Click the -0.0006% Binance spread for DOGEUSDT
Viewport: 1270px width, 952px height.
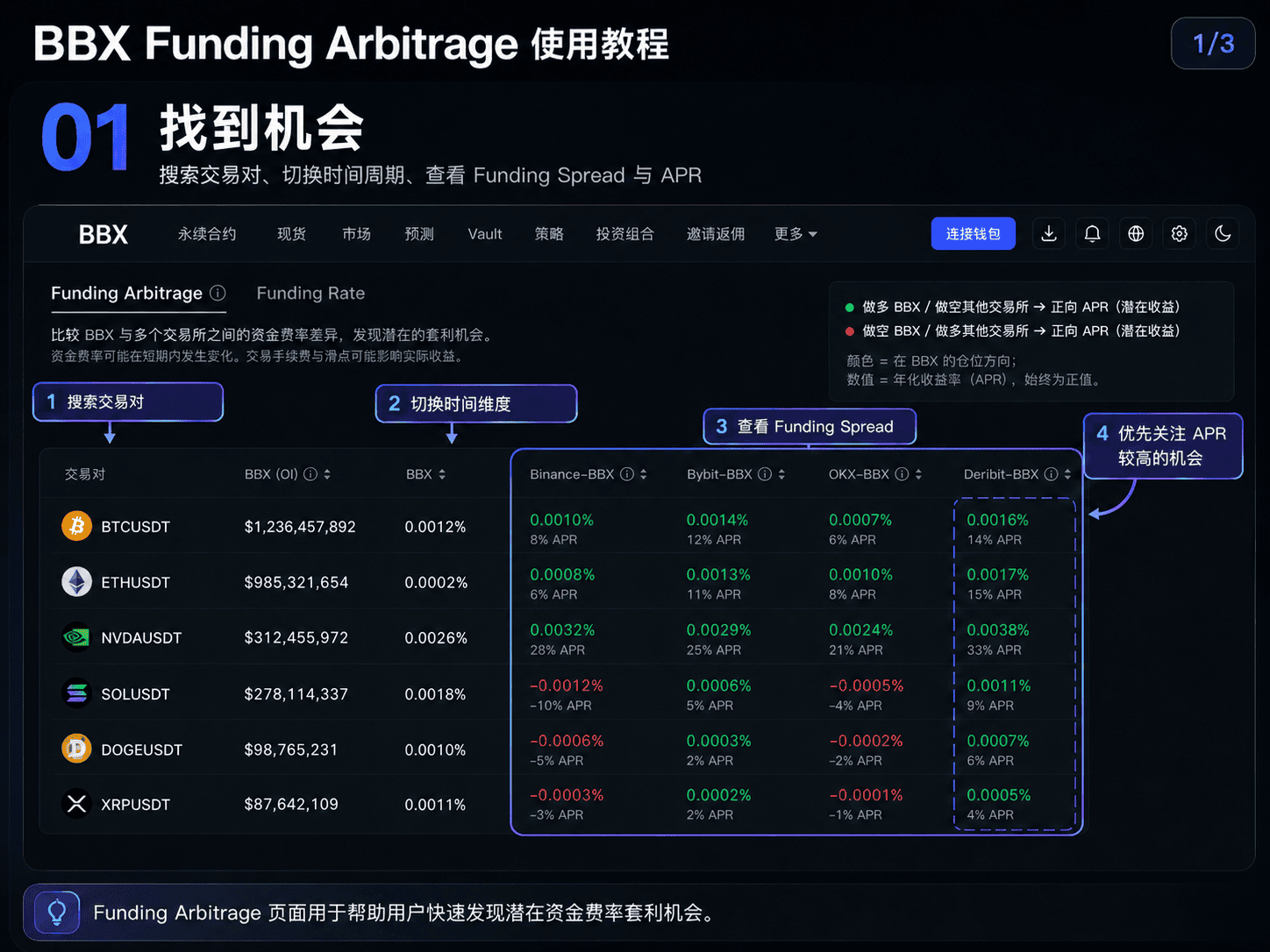tap(567, 741)
